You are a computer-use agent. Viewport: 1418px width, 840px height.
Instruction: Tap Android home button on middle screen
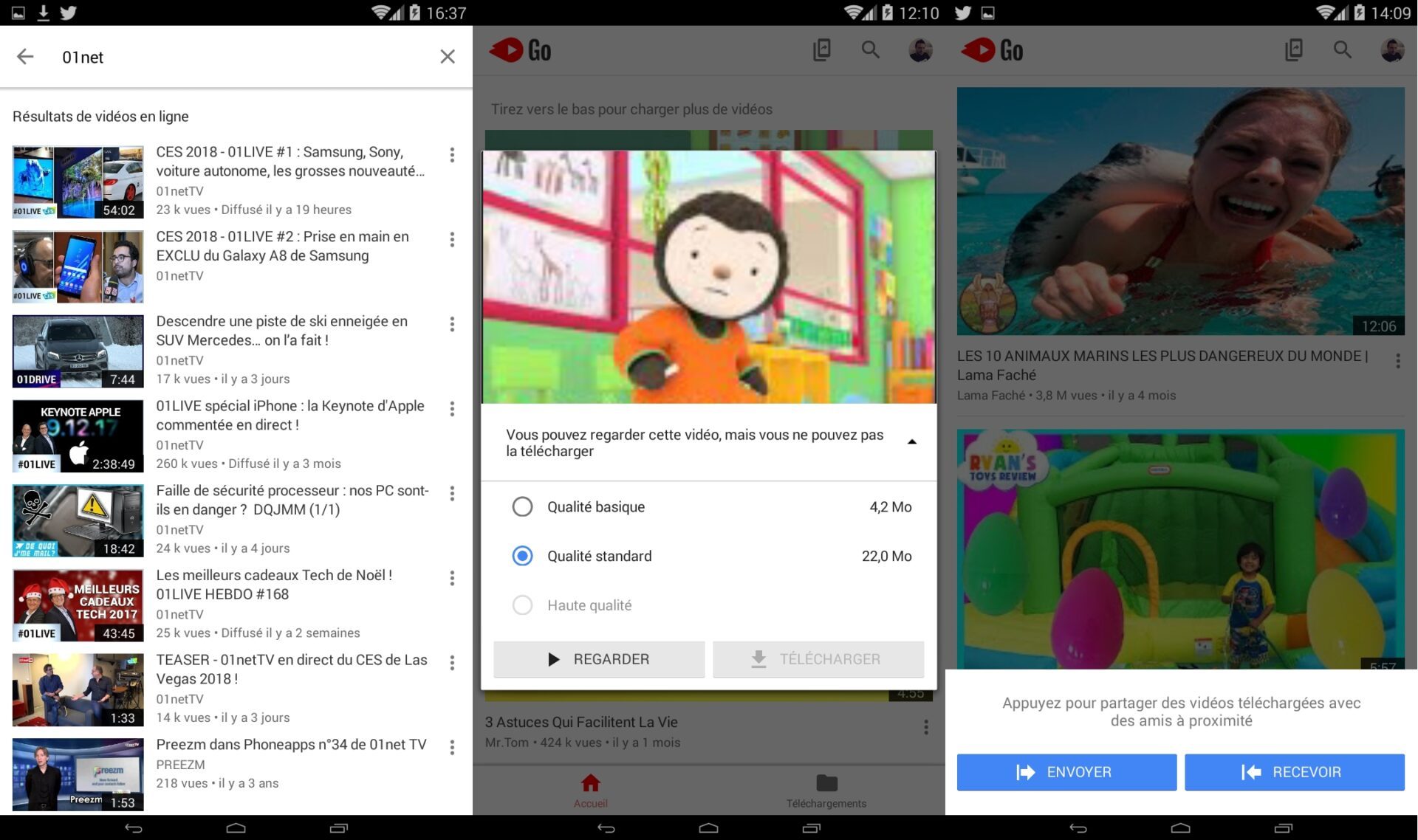pos(709,828)
